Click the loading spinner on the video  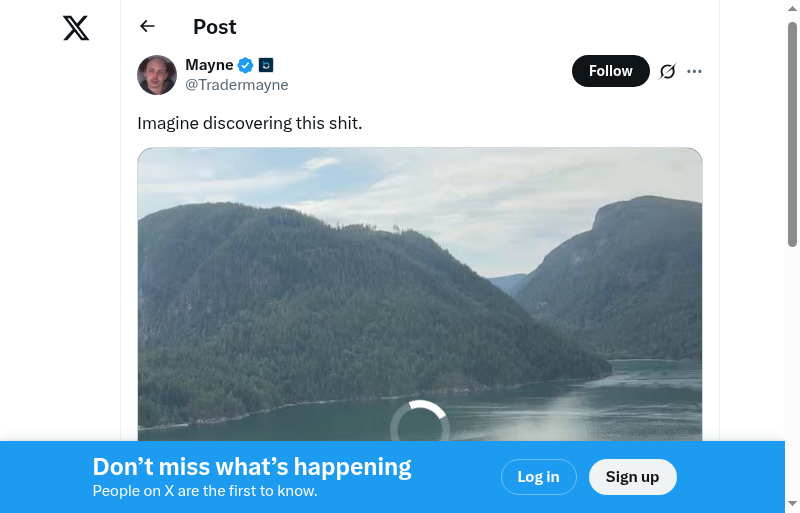420,426
